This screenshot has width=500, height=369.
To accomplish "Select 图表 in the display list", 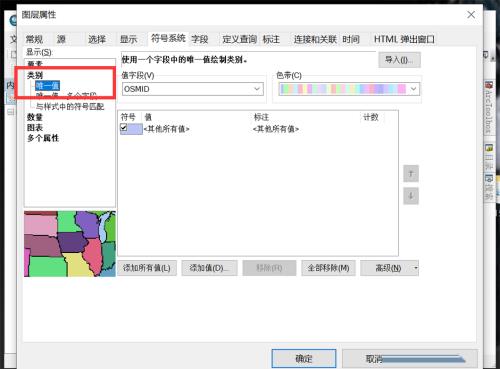I will (x=35, y=128).
